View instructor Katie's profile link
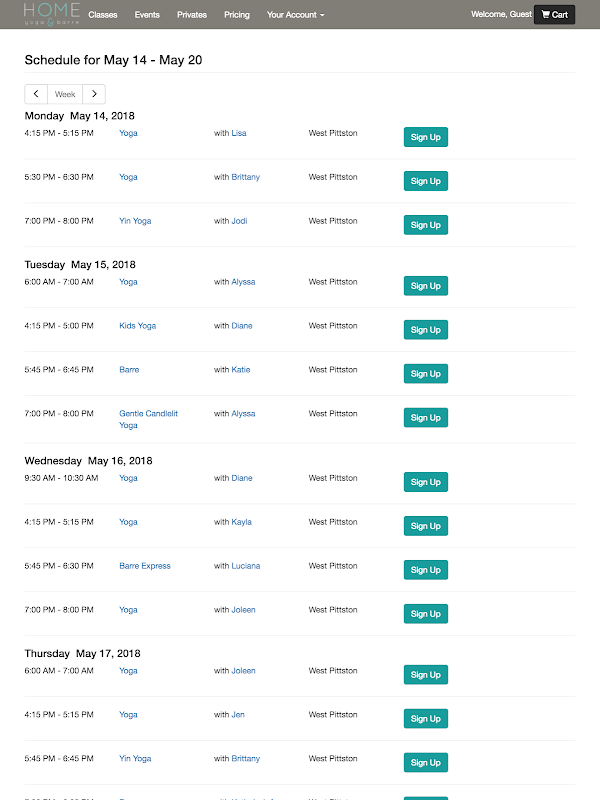 [x=240, y=370]
